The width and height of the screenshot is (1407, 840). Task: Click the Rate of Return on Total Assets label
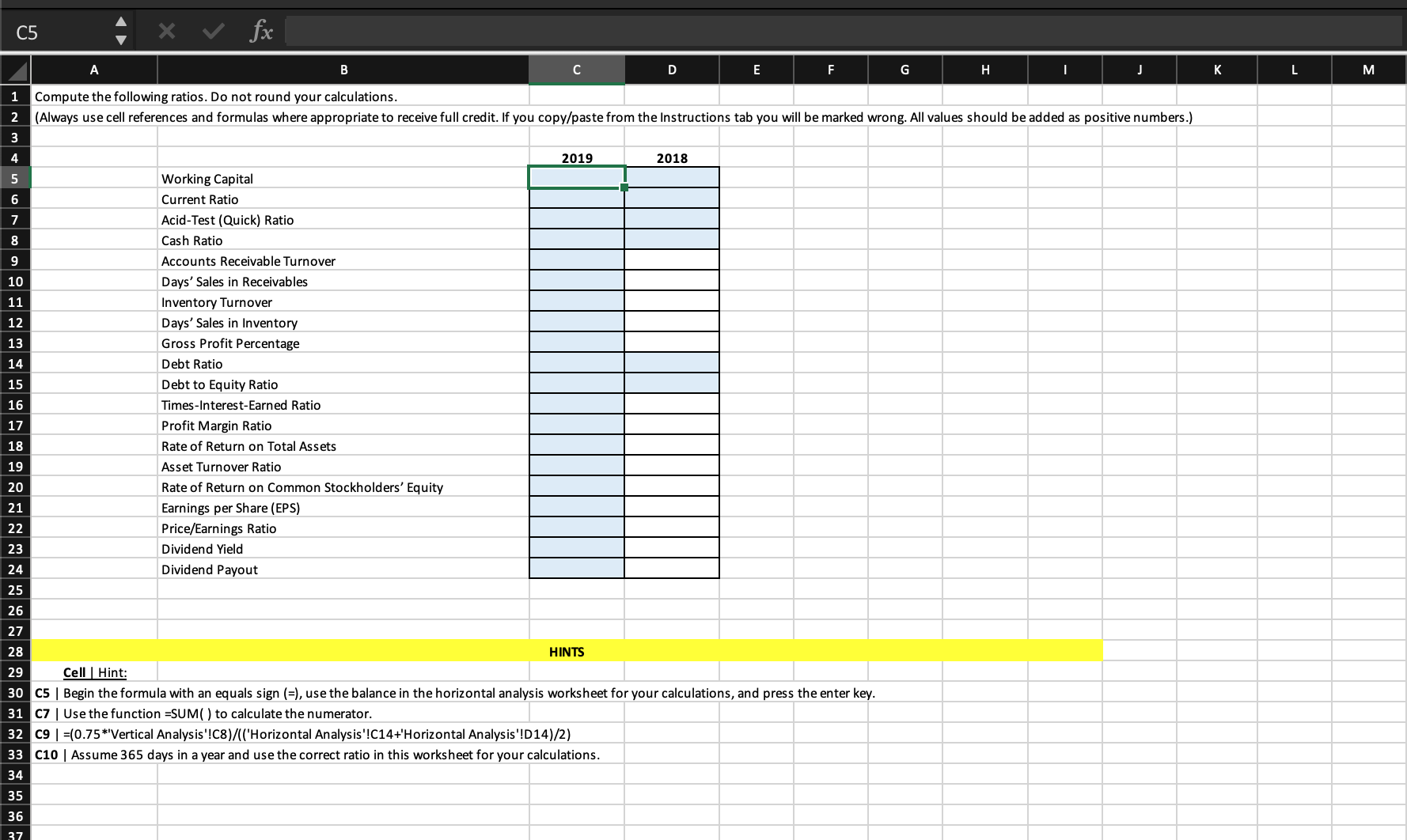pos(249,446)
